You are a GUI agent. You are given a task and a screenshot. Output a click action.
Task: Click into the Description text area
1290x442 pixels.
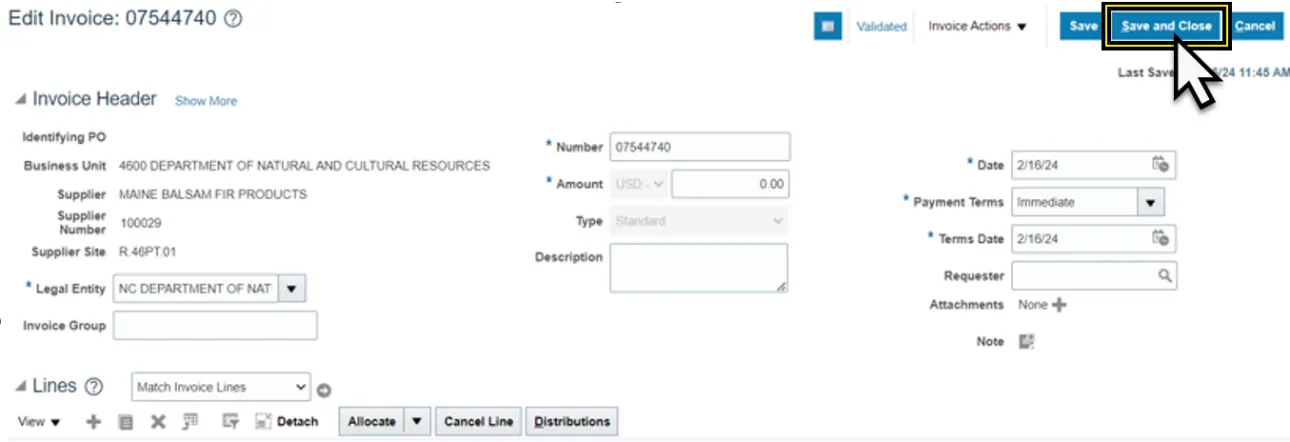click(699, 269)
